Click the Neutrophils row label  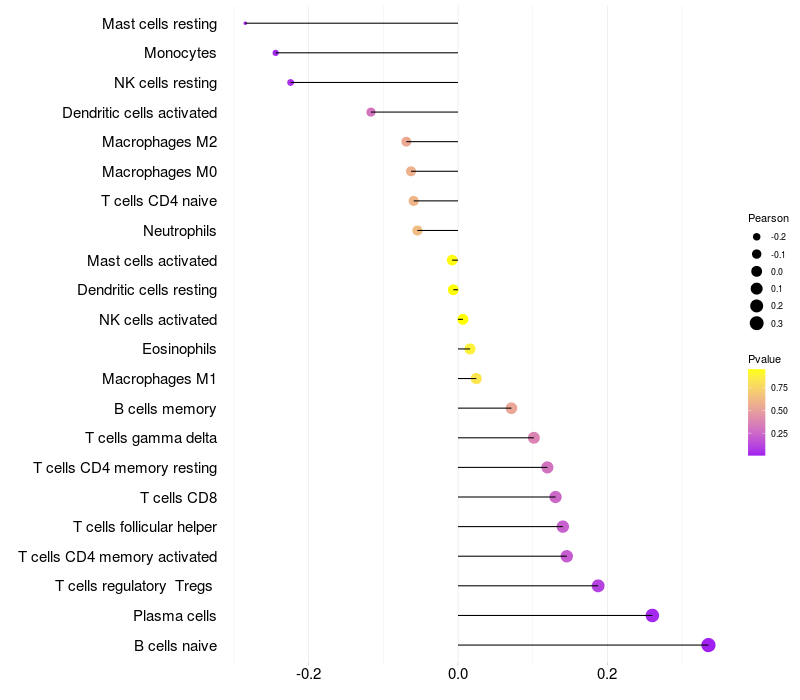pyautogui.click(x=180, y=231)
